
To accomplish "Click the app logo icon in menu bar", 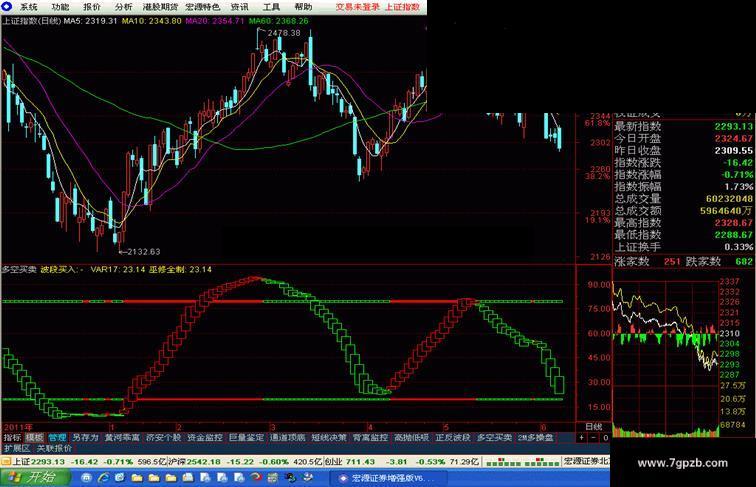I will coord(7,7).
